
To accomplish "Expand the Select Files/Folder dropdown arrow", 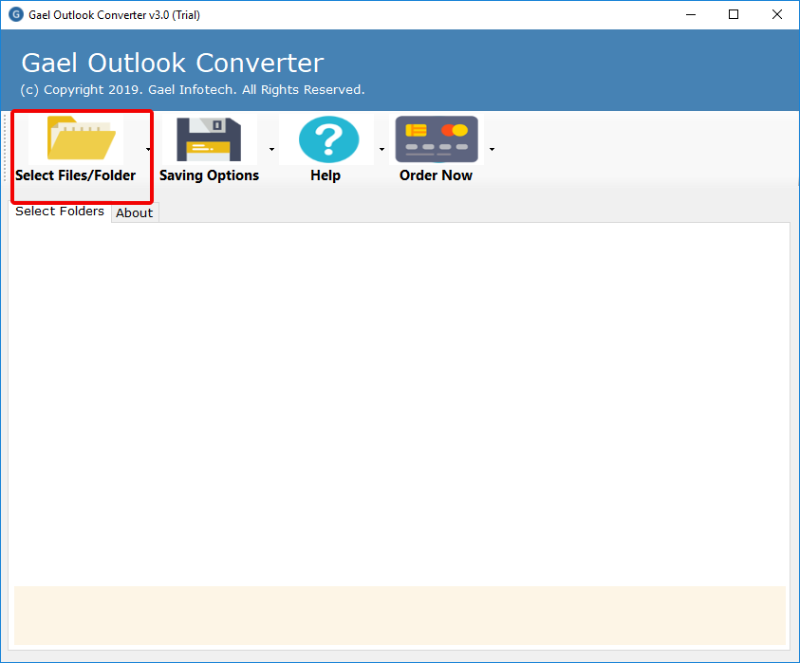I will 148,150.
